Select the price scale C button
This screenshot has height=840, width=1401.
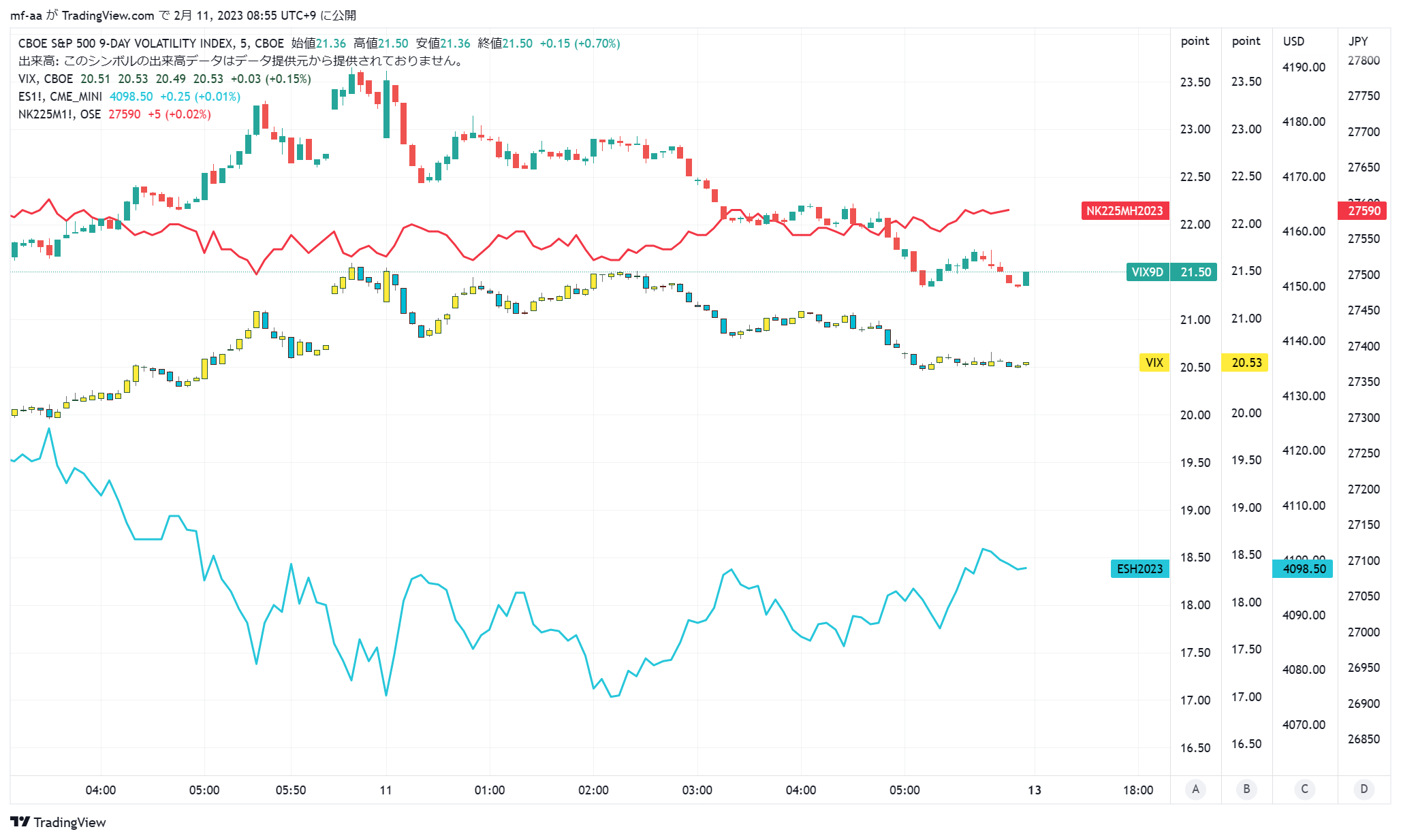coord(1304,789)
